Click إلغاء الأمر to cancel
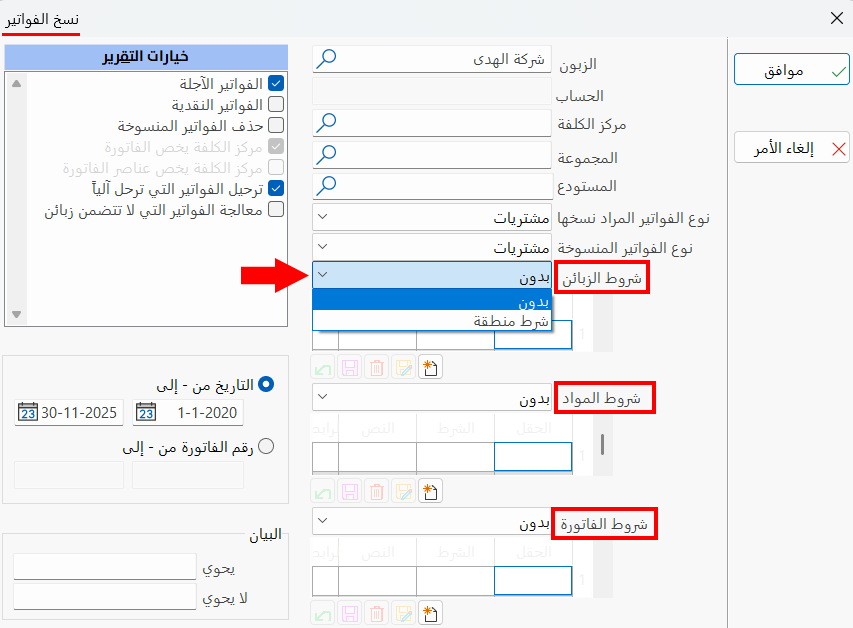The height and width of the screenshot is (628, 853). coord(790,147)
